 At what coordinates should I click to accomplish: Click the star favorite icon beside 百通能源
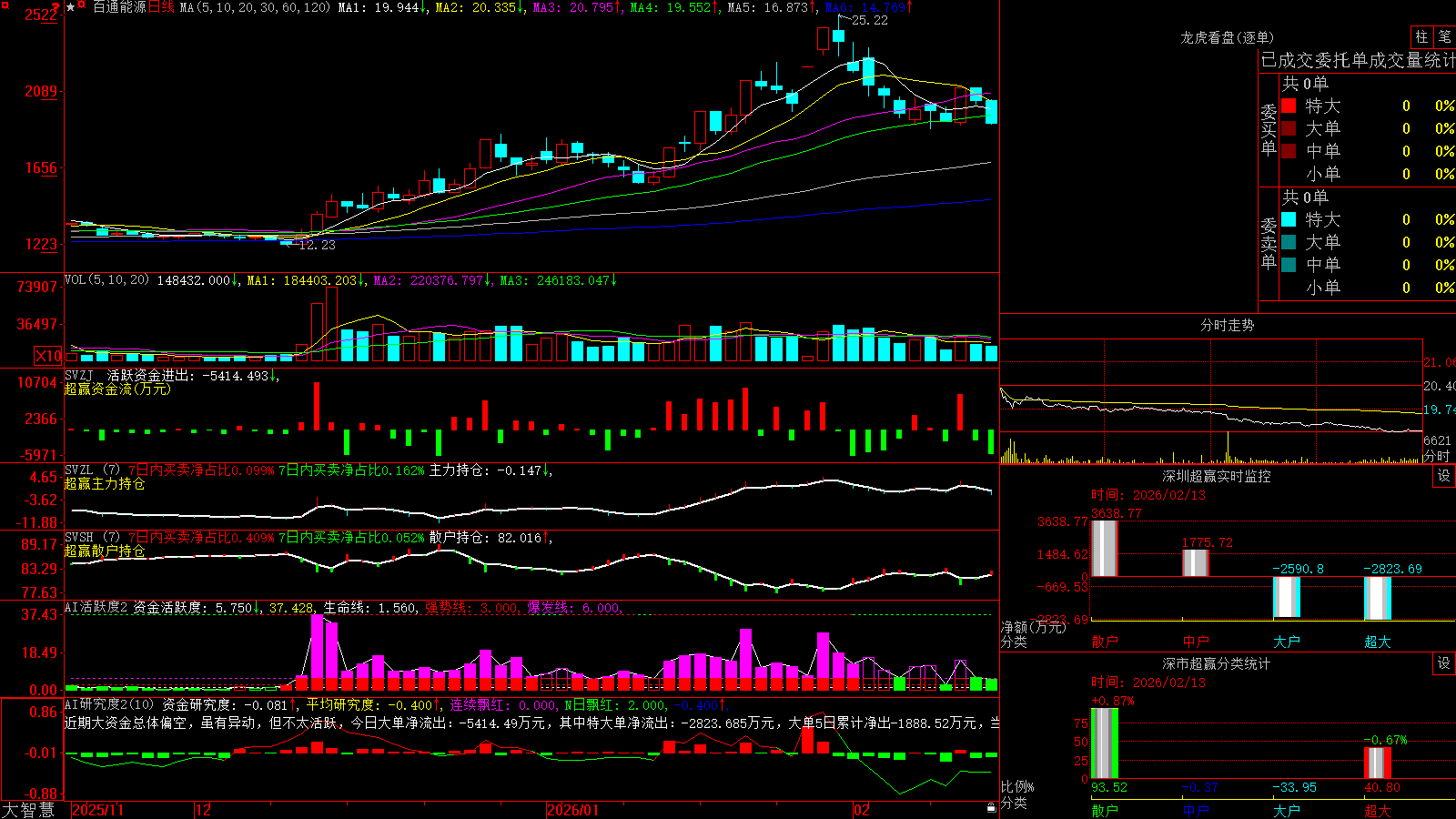(71, 7)
